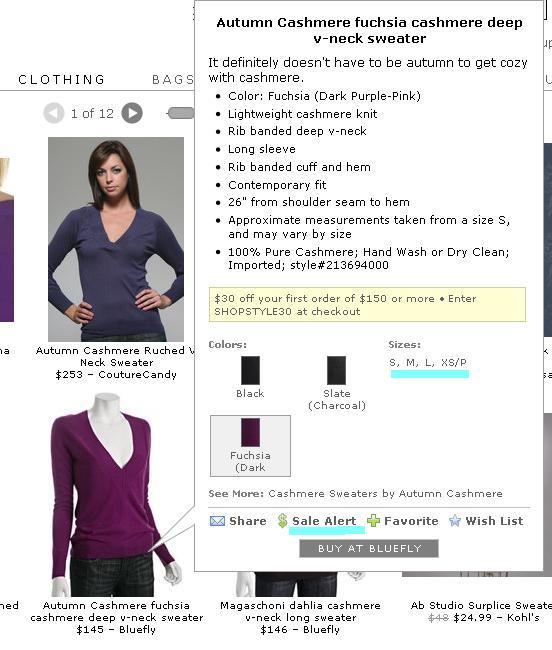
Task: Click the Share envelope icon
Action: click(x=217, y=521)
